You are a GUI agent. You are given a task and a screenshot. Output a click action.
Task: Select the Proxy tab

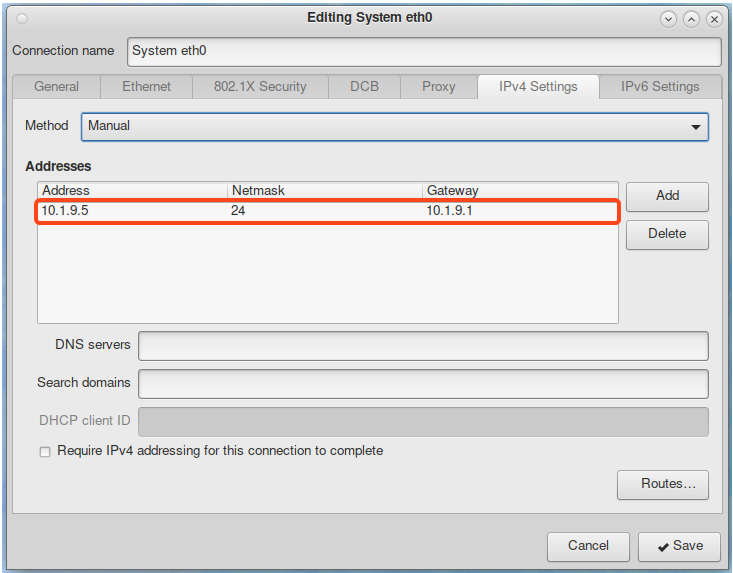point(438,87)
